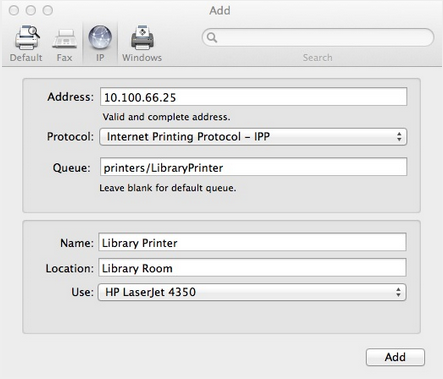
Task: Open the Use driver dropdown
Action: (x=252, y=292)
